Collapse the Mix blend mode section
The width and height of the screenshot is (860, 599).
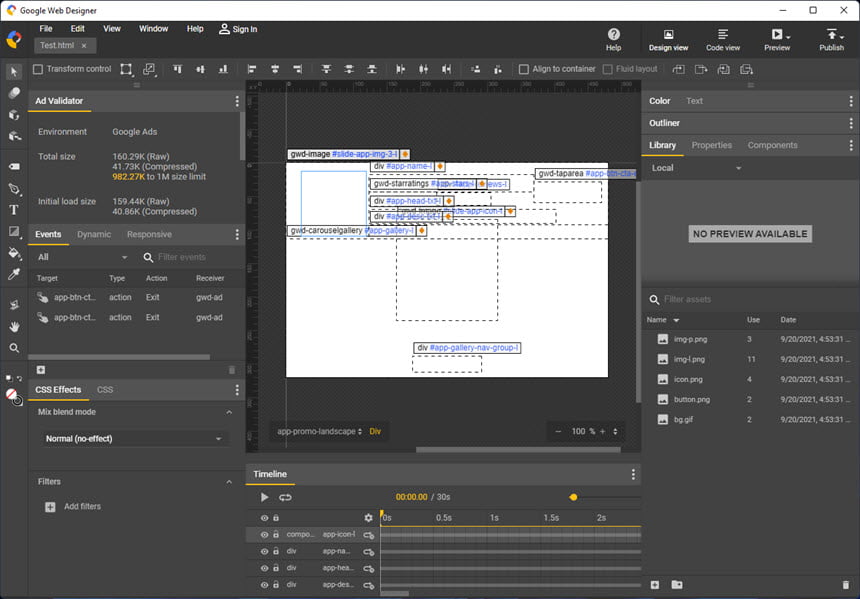pos(229,412)
